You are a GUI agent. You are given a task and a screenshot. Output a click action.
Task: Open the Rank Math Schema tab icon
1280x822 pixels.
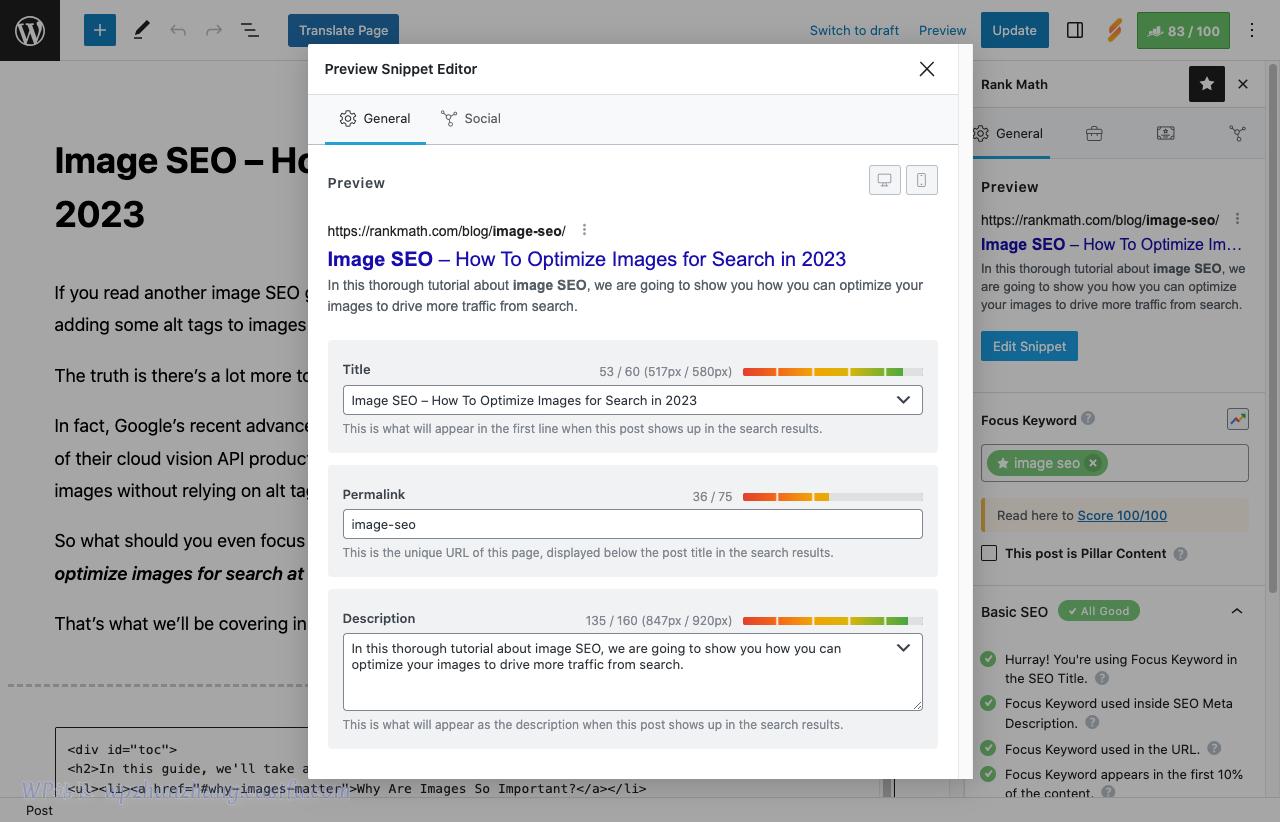pos(1165,133)
